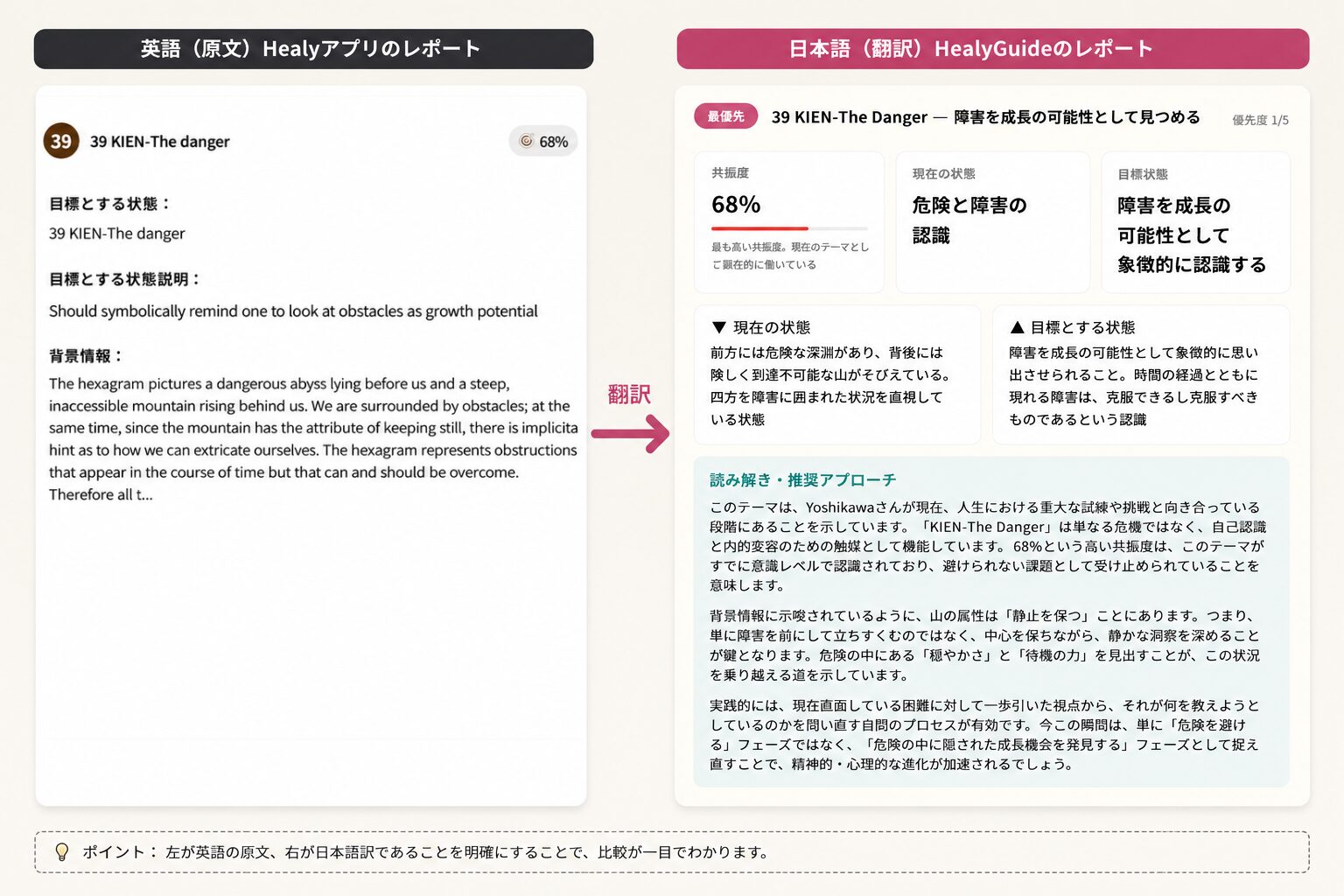Image resolution: width=1344 pixels, height=896 pixels.
Task: Click the 共振度 card label
Action: pyautogui.click(x=731, y=173)
